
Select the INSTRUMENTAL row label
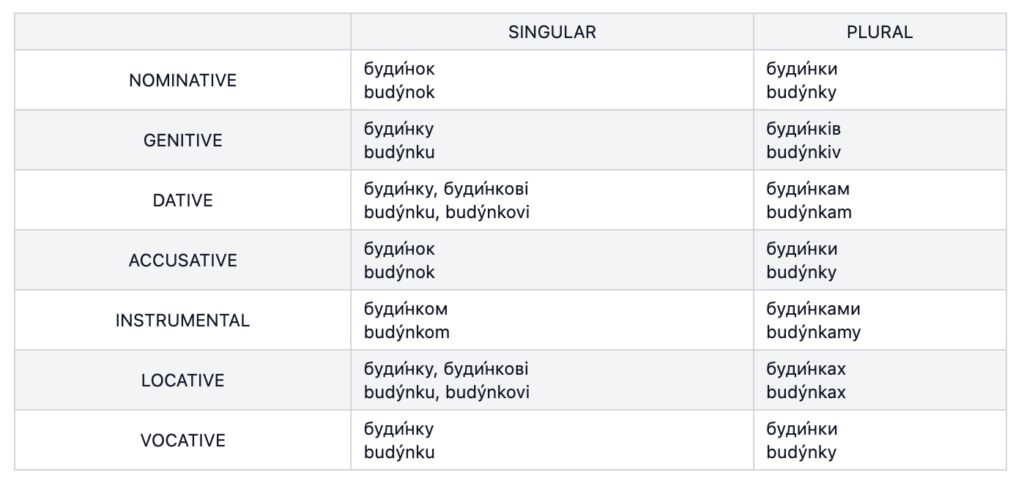pyautogui.click(x=182, y=321)
